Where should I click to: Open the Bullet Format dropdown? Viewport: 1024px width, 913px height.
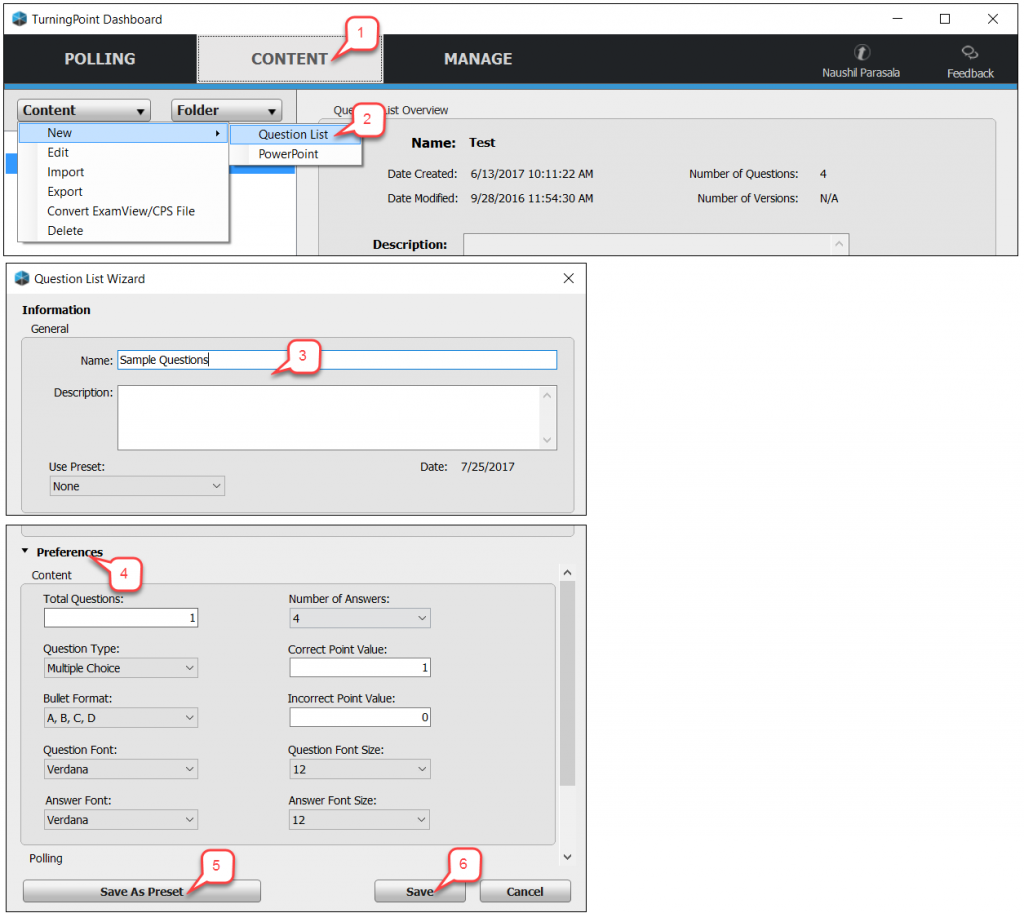[x=121, y=717]
